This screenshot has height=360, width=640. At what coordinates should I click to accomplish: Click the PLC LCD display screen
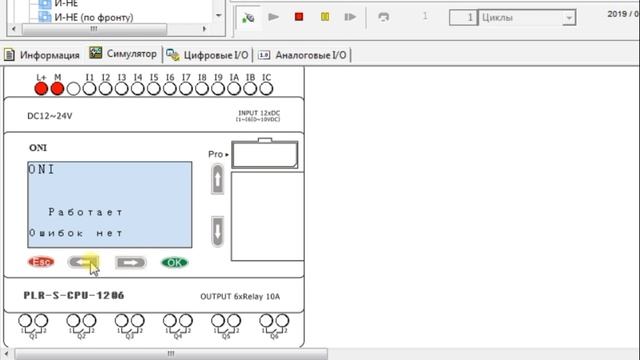pyautogui.click(x=110, y=204)
